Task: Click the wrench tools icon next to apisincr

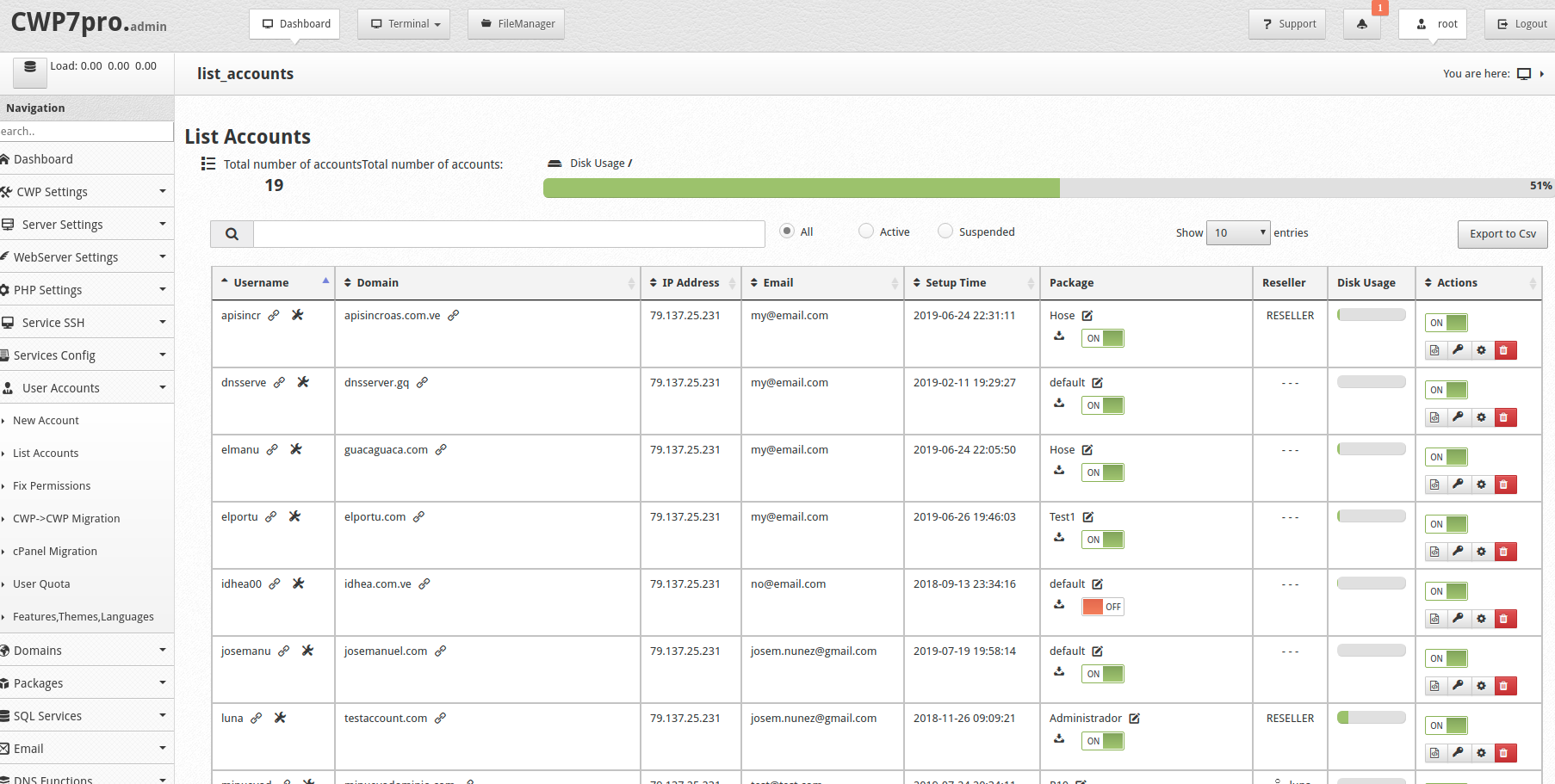Action: [x=298, y=316]
